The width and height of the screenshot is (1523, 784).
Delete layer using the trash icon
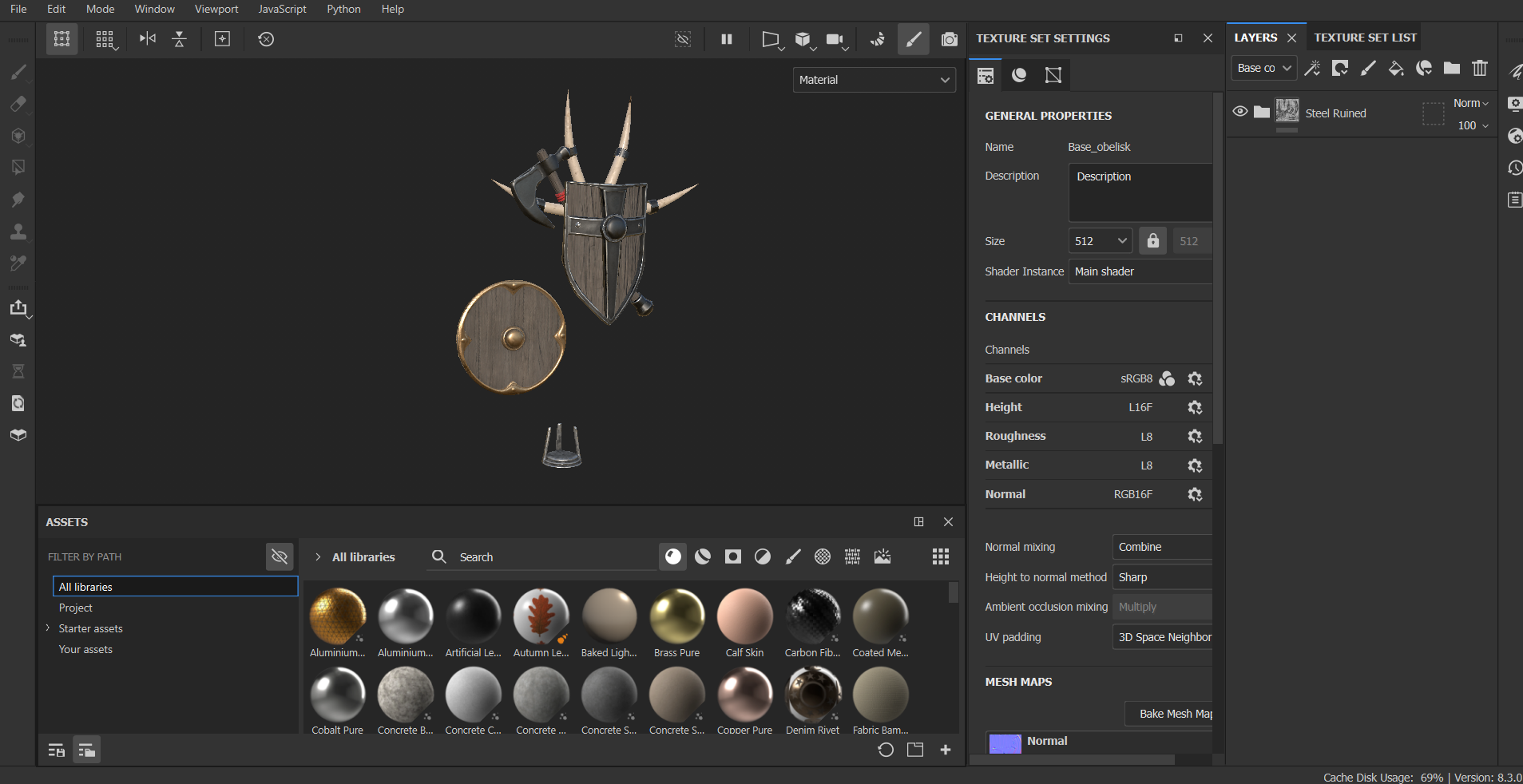(1480, 69)
